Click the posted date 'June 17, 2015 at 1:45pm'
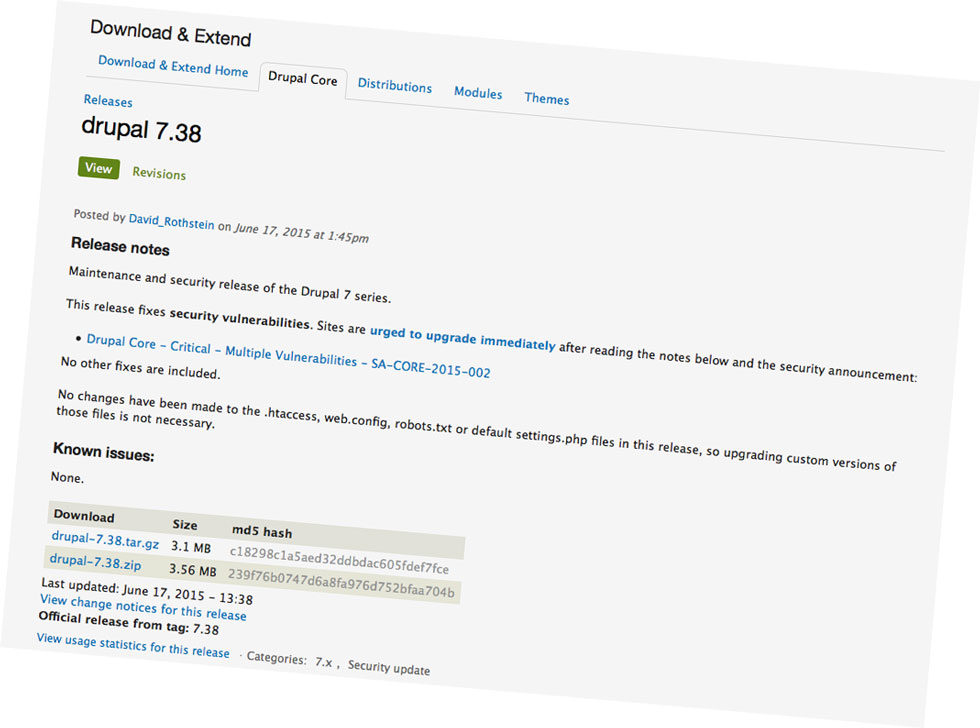Image resolution: width=980 pixels, height=728 pixels. 301,232
